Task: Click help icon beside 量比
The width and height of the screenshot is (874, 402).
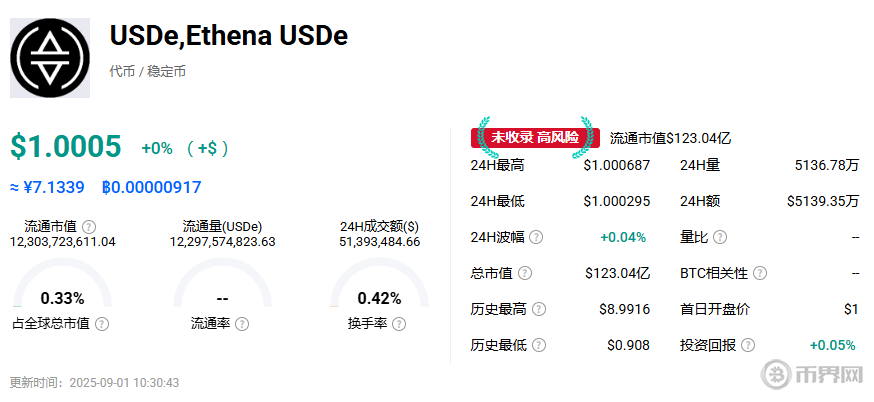Action: click(x=719, y=237)
